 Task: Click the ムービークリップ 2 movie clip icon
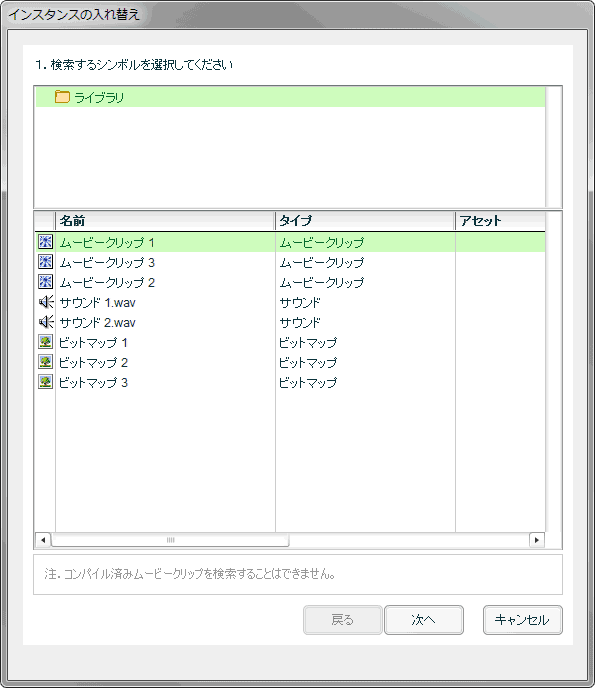(46, 282)
